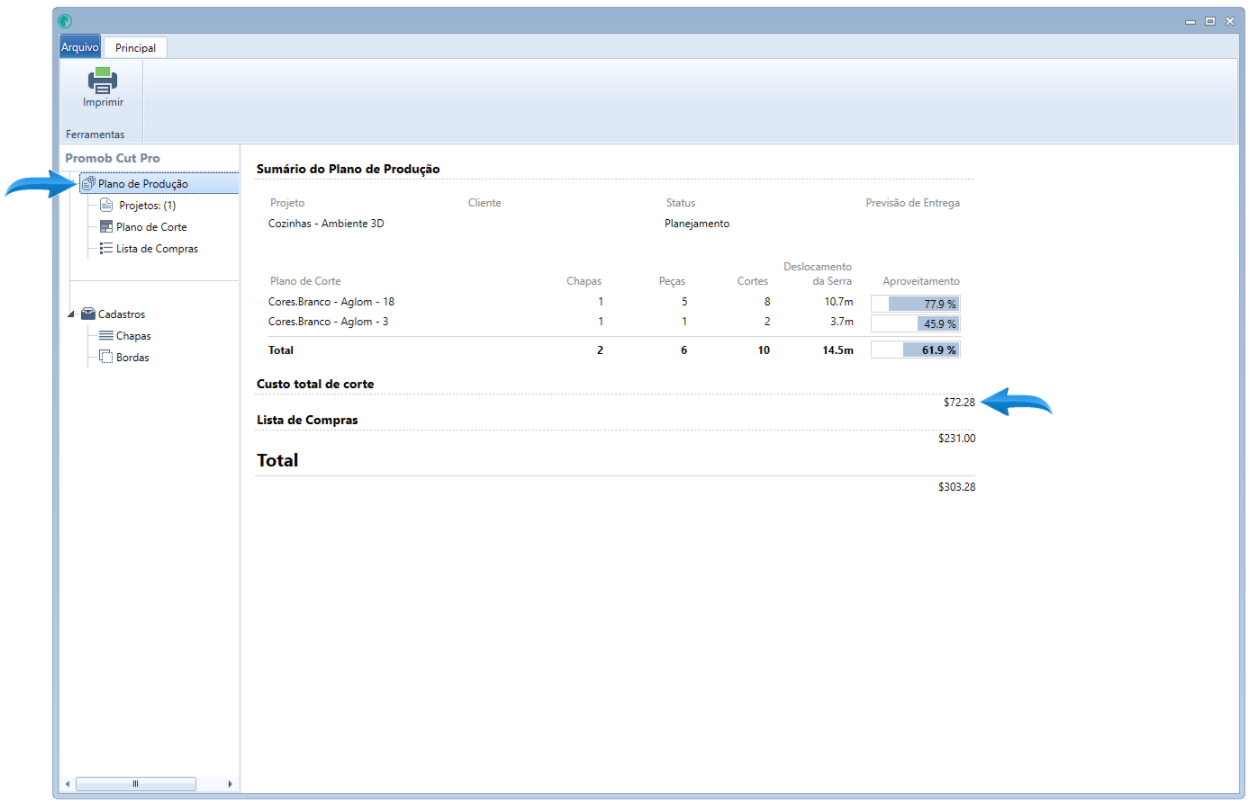Image resolution: width=1250 pixels, height=805 pixels.
Task: Click the Projetos document icon
Action: click(106, 205)
